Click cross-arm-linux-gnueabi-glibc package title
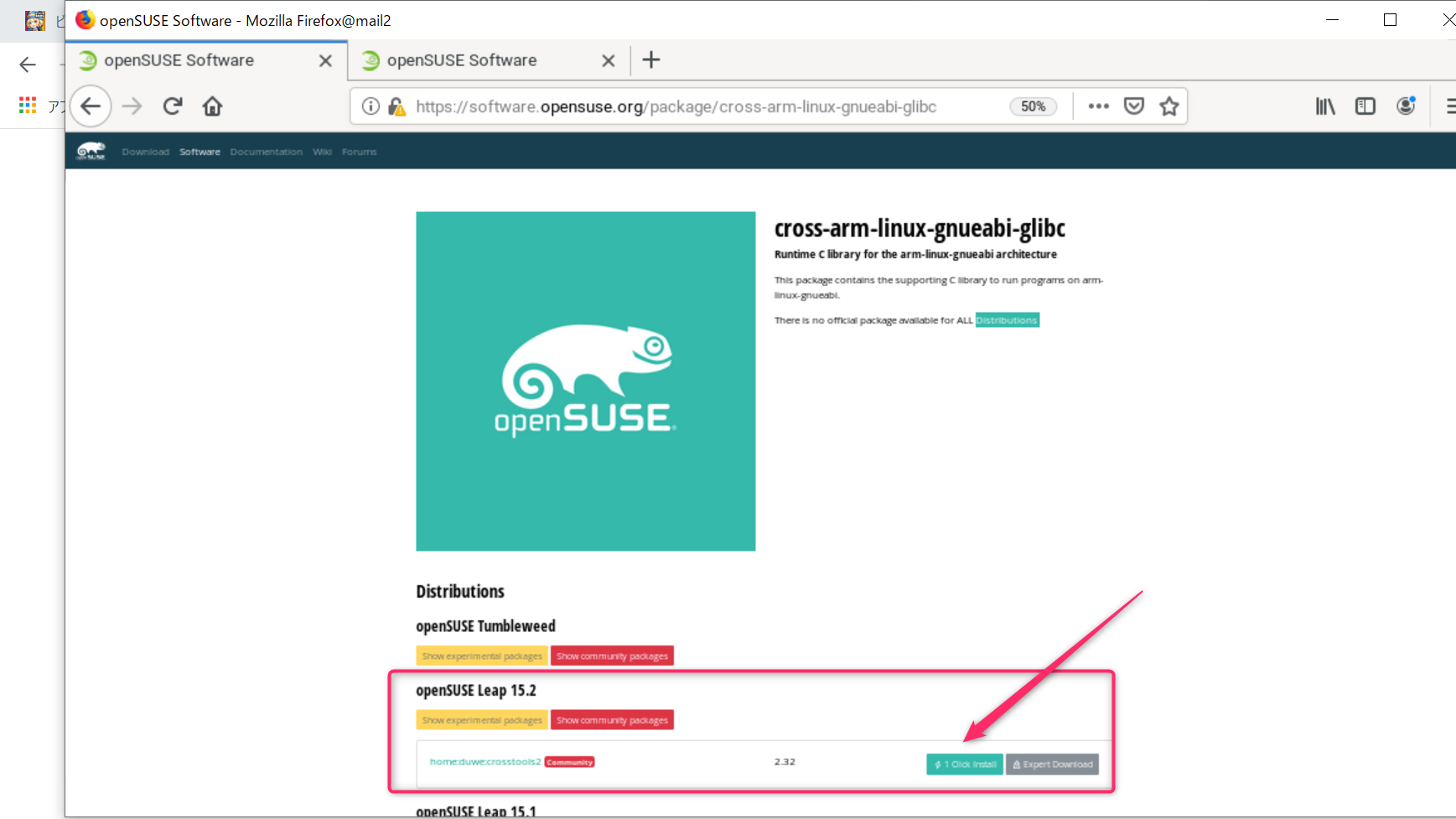The height and width of the screenshot is (819, 1456). [x=920, y=228]
